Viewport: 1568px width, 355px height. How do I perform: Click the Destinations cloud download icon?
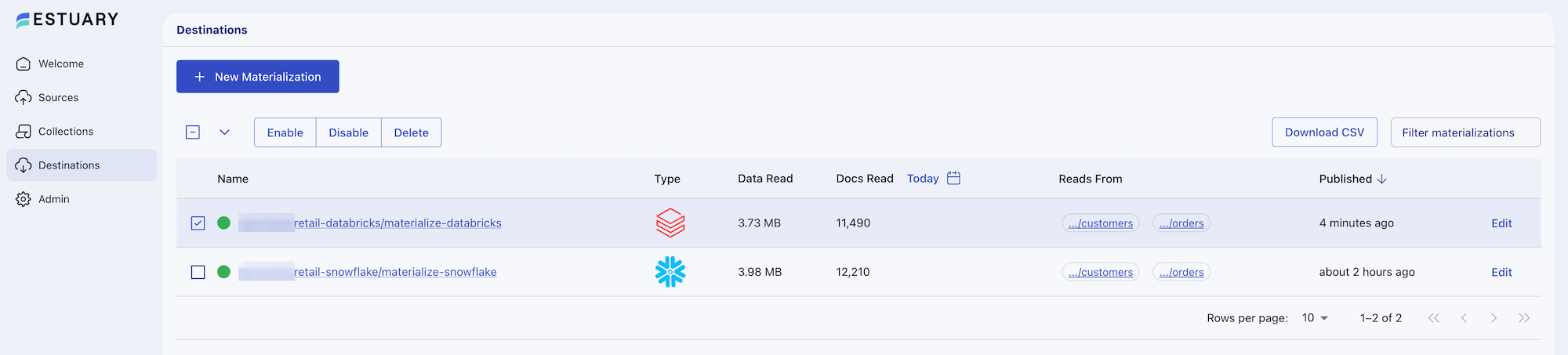[24, 165]
